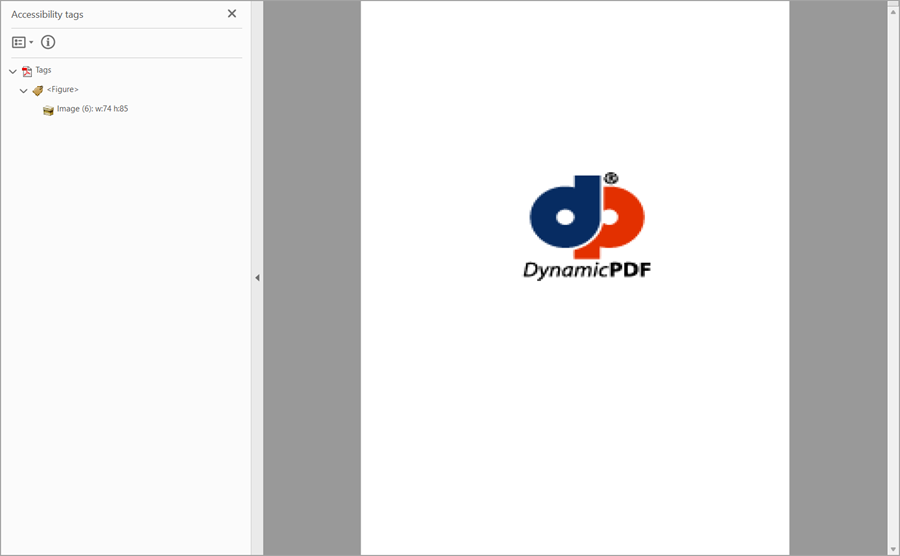Click the DynamicPDF text under the logo
Screen dimensions: 900x556
click(587, 270)
